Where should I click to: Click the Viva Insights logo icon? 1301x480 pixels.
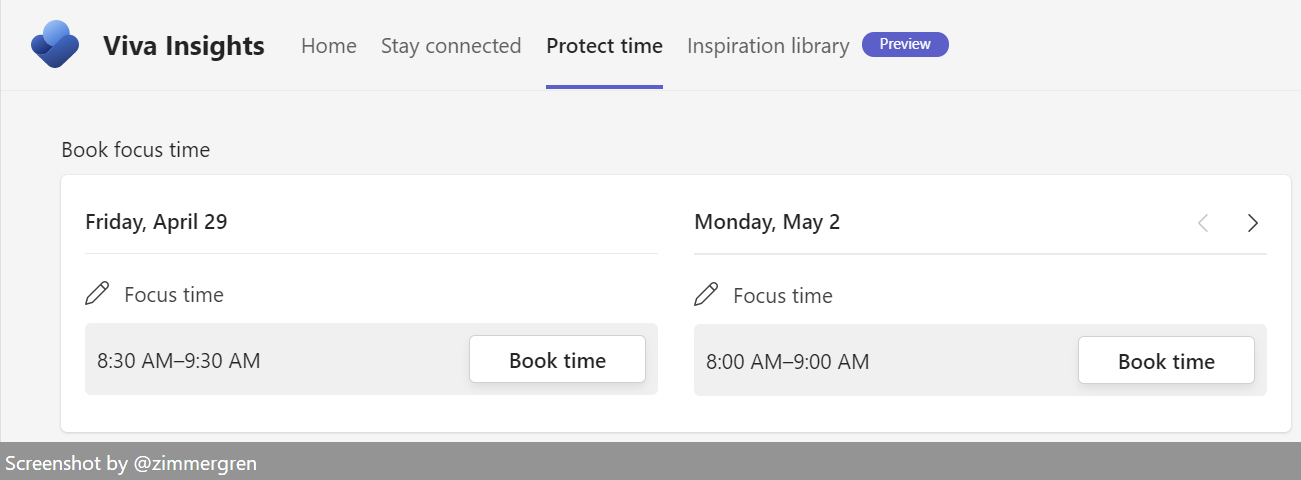[x=55, y=44]
